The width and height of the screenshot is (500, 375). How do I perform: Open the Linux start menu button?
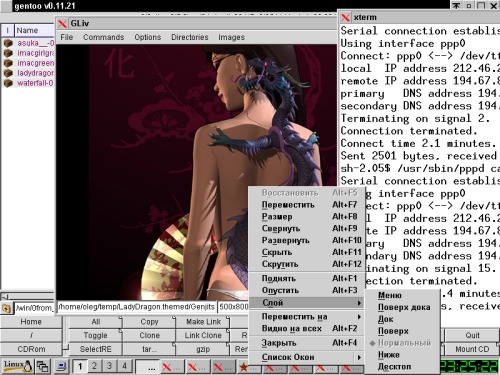click(17, 366)
